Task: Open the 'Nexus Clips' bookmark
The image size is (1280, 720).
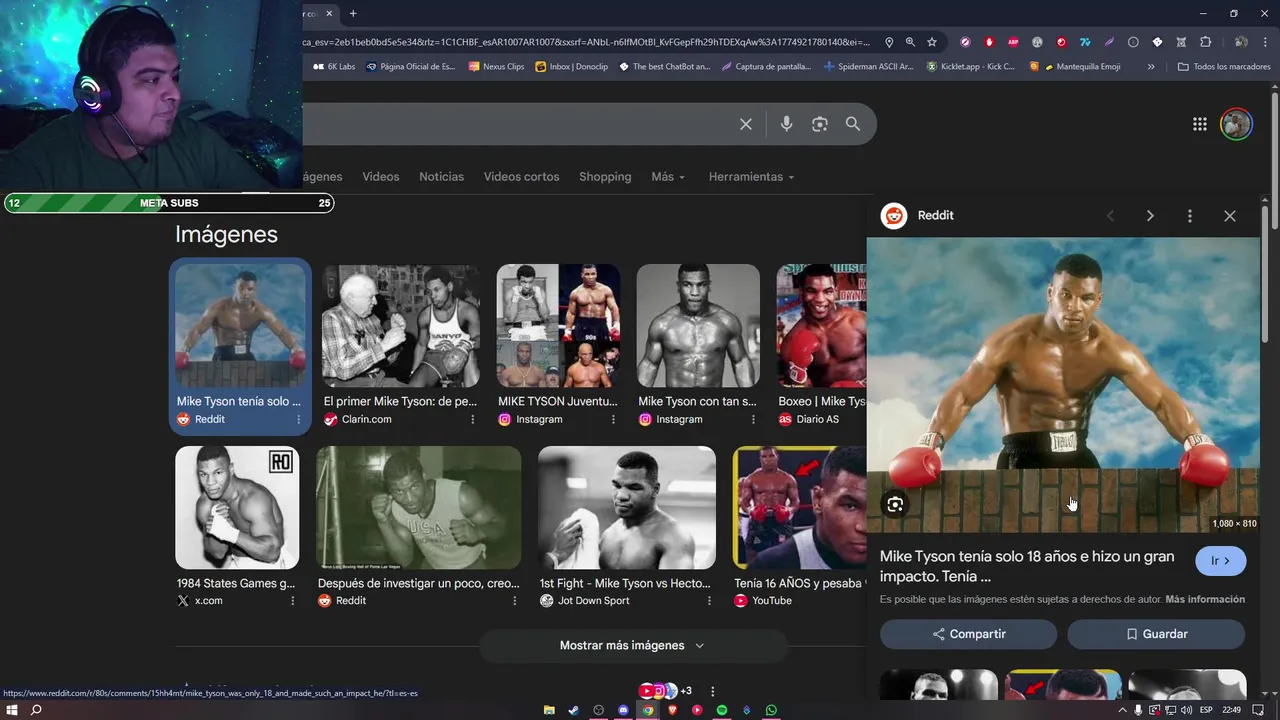Action: pyautogui.click(x=496, y=67)
